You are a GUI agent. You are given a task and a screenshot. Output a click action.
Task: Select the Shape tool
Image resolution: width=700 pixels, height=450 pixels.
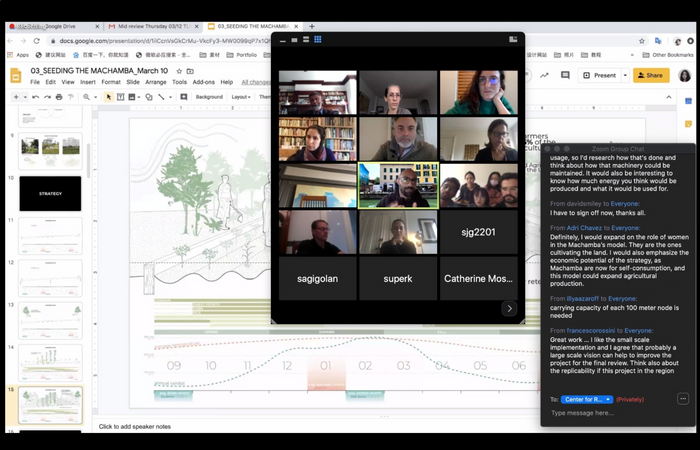click(149, 97)
